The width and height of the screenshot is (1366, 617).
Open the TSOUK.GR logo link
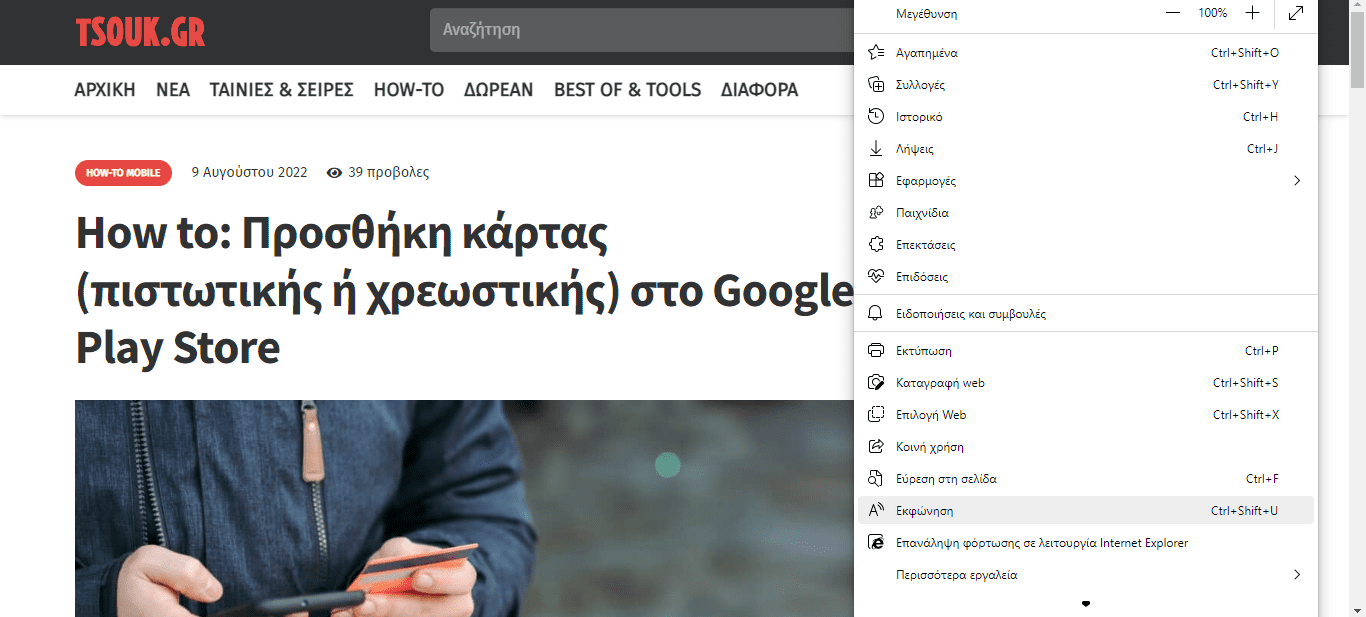click(x=140, y=30)
